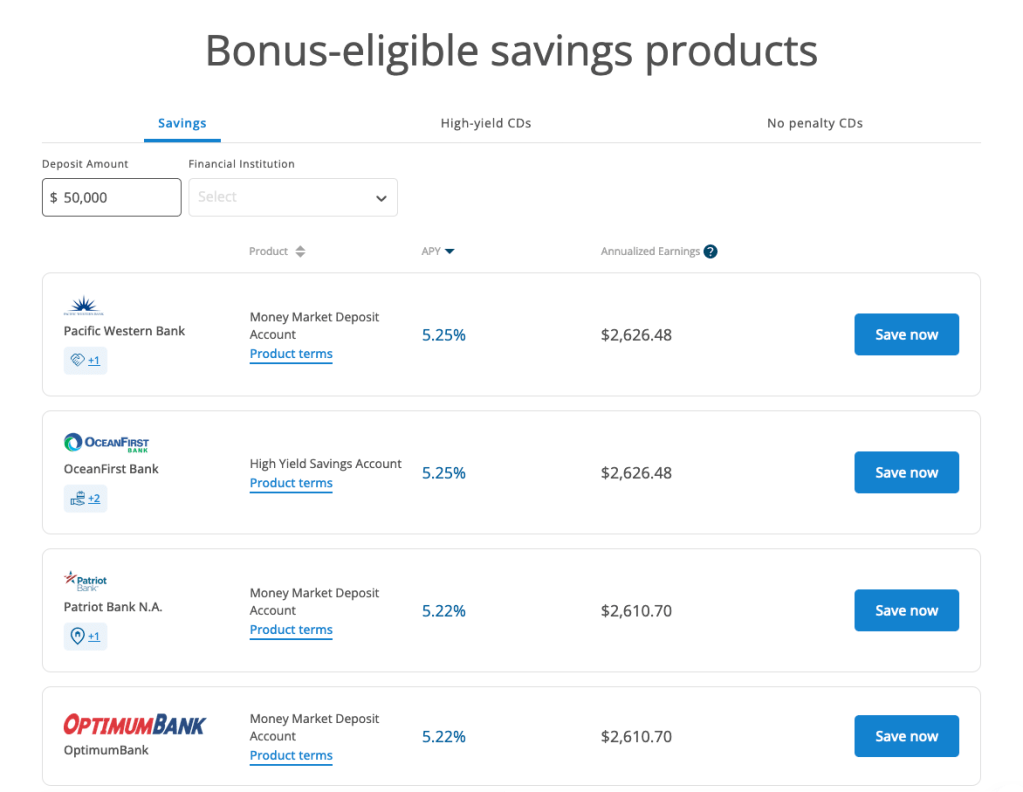This screenshot has width=1023, height=792.
Task: Click the OptimumBank logo
Action: [x=134, y=725]
